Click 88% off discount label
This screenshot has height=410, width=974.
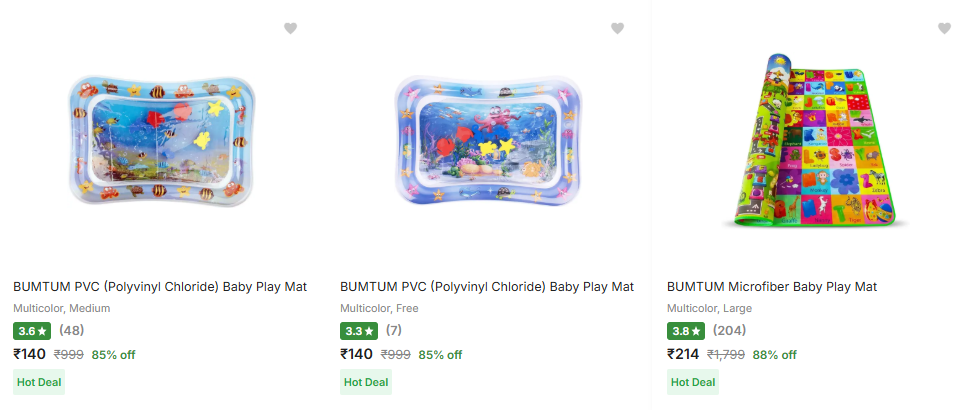coord(774,355)
